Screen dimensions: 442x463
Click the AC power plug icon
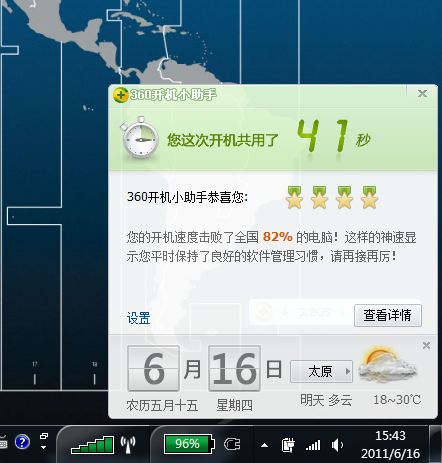[232, 444]
